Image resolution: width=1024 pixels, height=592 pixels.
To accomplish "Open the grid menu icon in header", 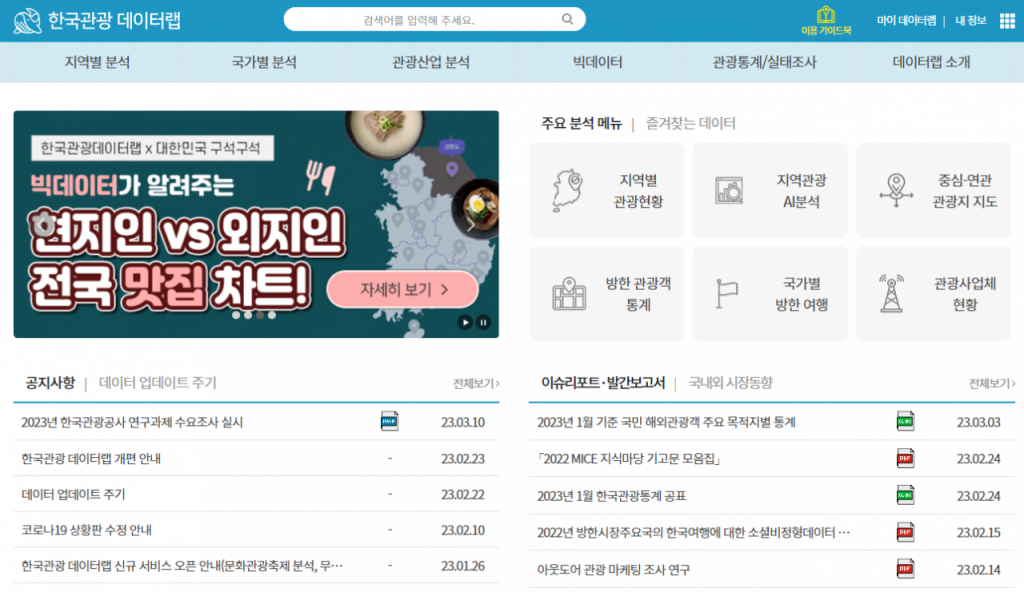I will point(1005,20).
